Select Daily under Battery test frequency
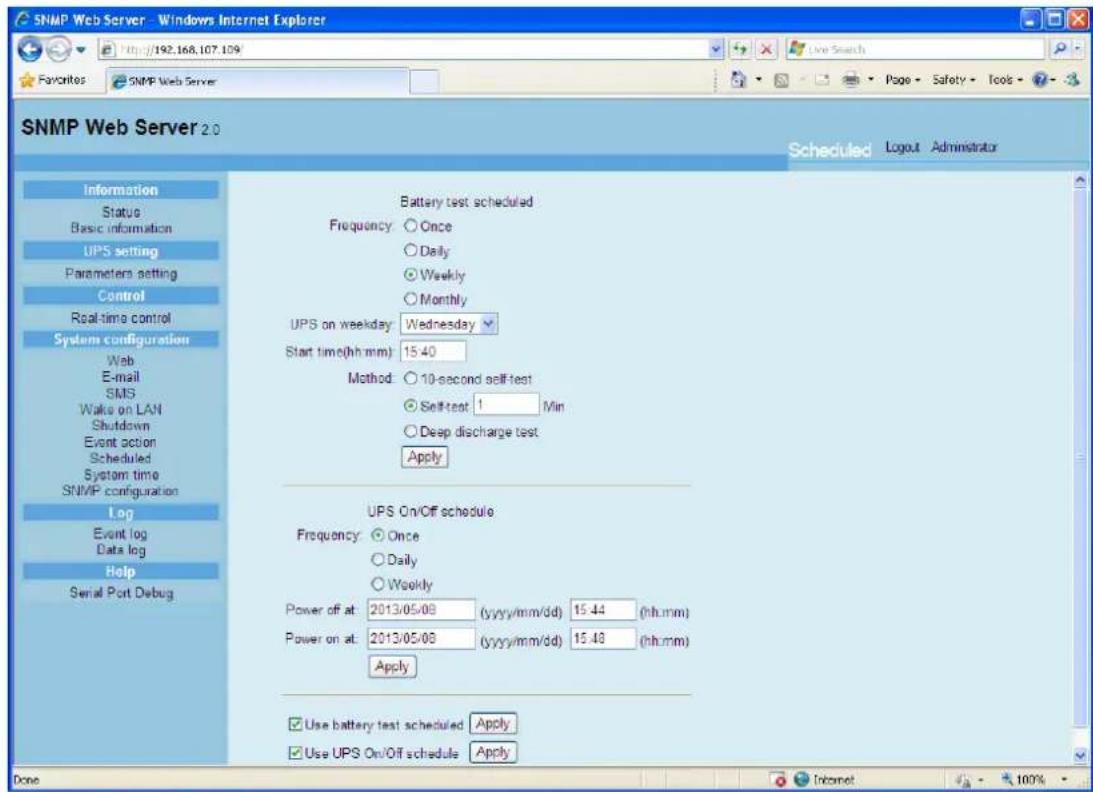This screenshot has height=792, width=1093. (411, 250)
